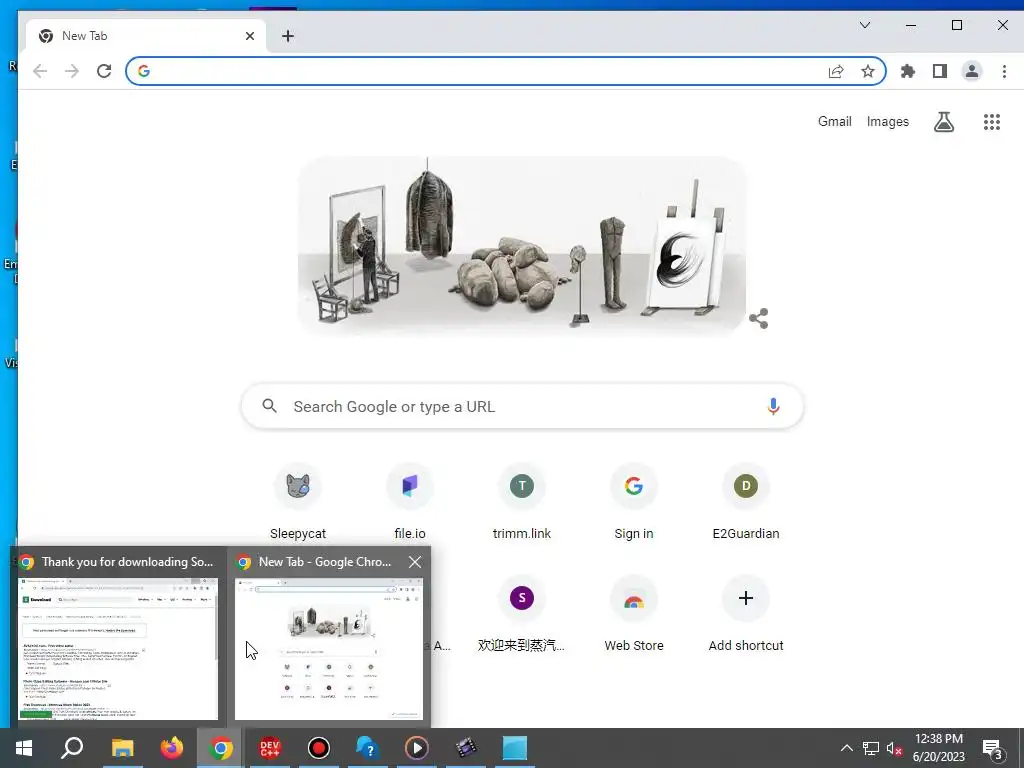Viewport: 1024px width, 768px height.
Task: Close the New Tab preview thumbnail
Action: click(415, 562)
